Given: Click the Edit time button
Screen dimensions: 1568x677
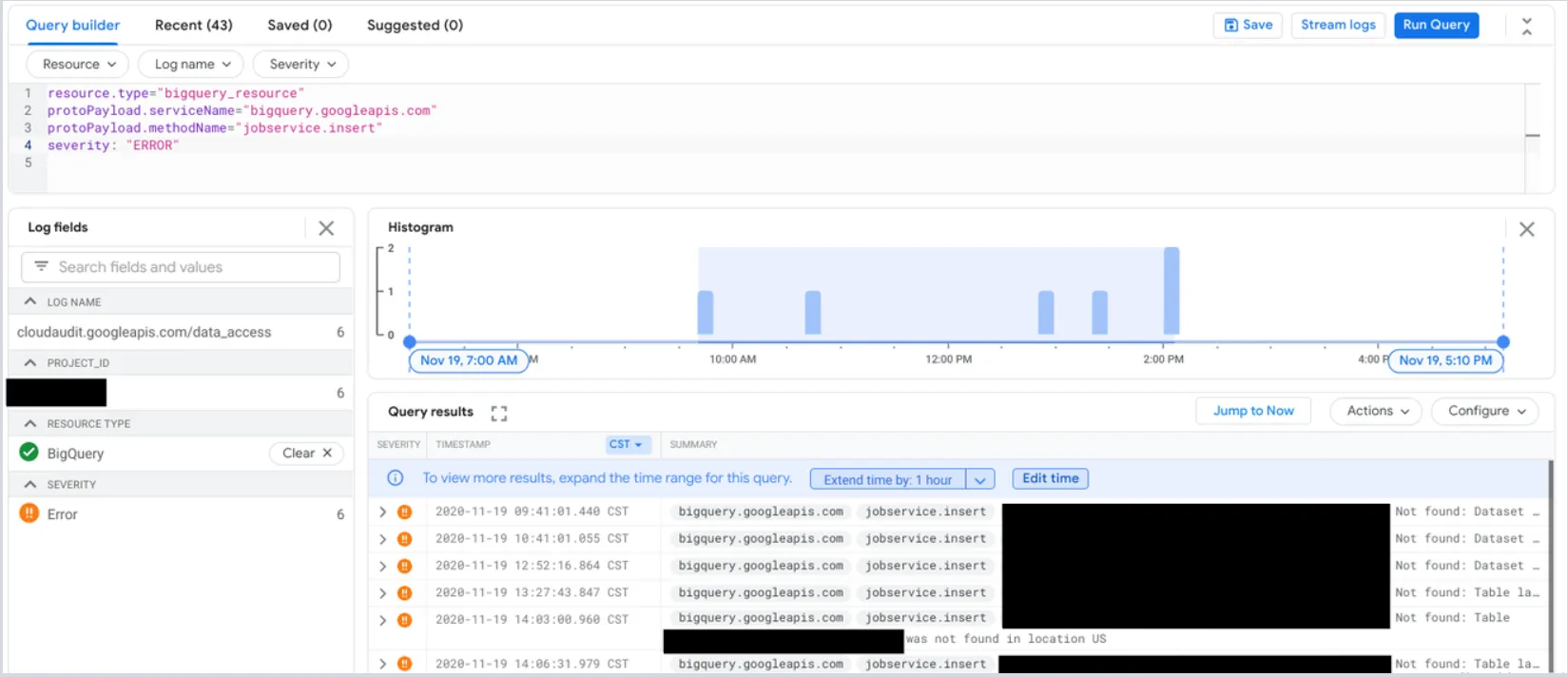Looking at the screenshot, I should click(1050, 478).
